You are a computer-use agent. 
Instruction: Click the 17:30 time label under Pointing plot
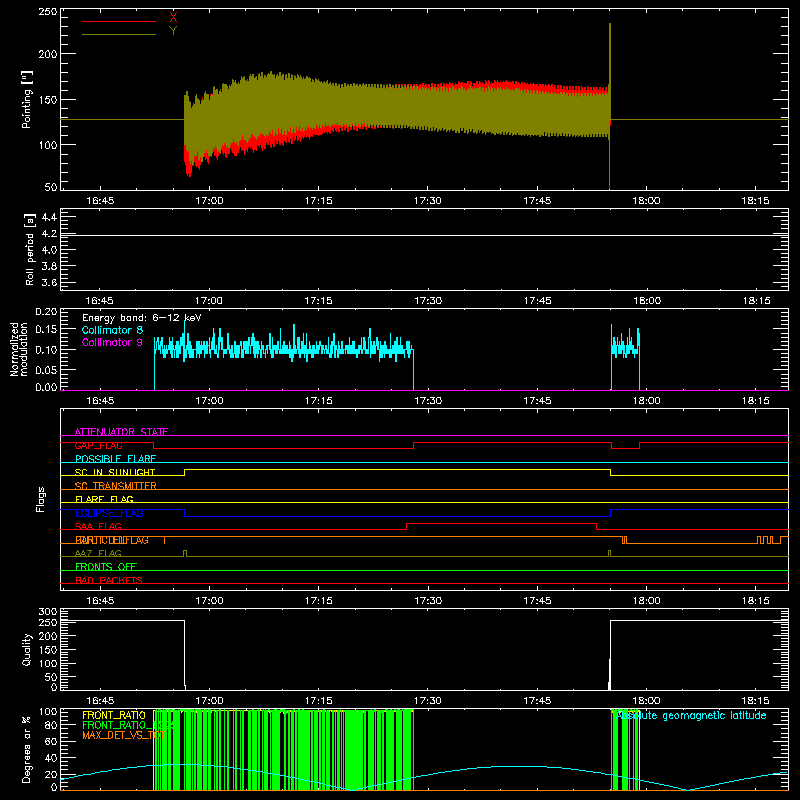[428, 201]
